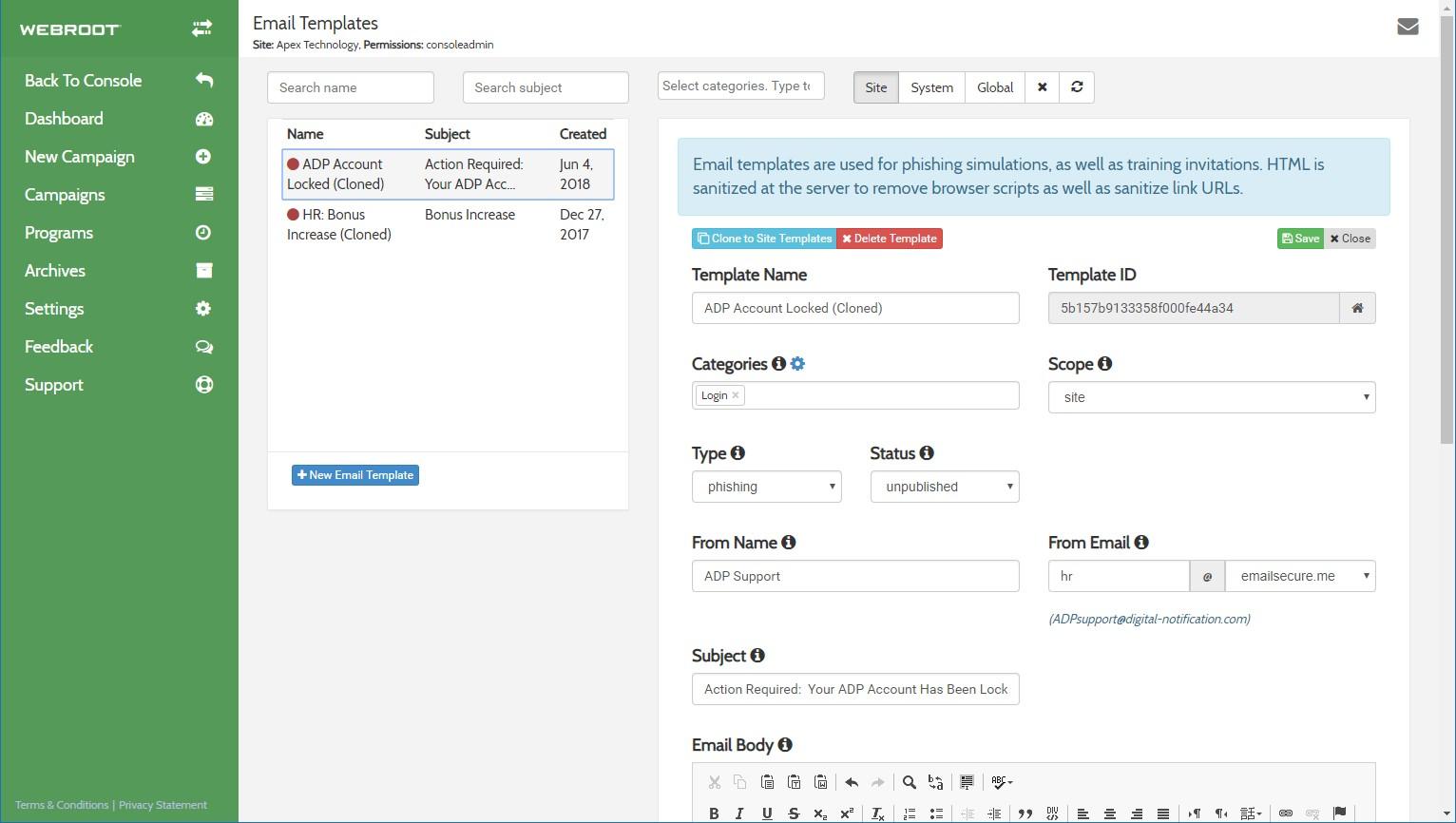Open Categories settings gear icon

coord(797,364)
